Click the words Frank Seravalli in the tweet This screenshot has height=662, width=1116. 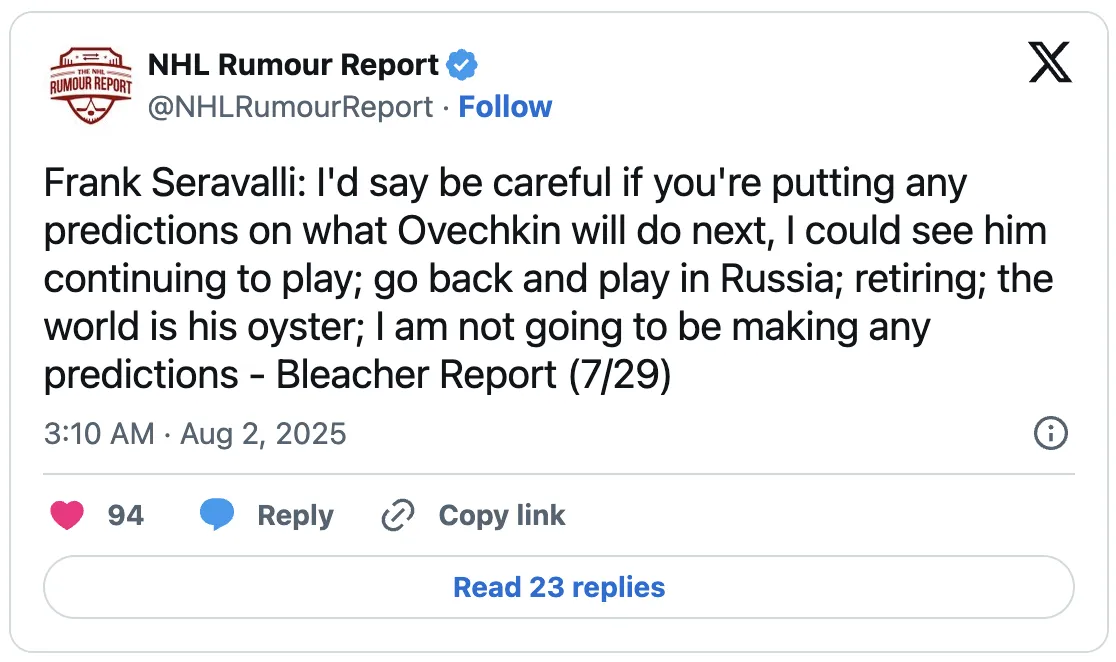(x=175, y=183)
